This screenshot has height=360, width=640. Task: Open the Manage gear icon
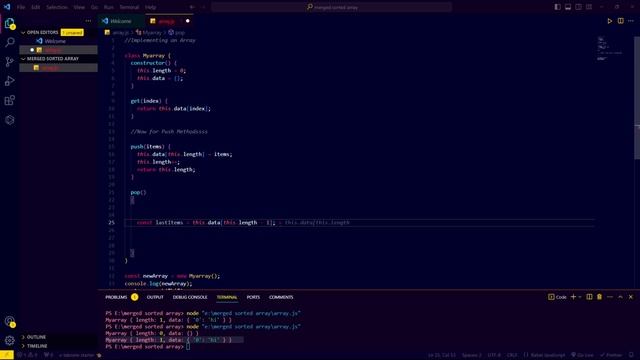click(9, 340)
